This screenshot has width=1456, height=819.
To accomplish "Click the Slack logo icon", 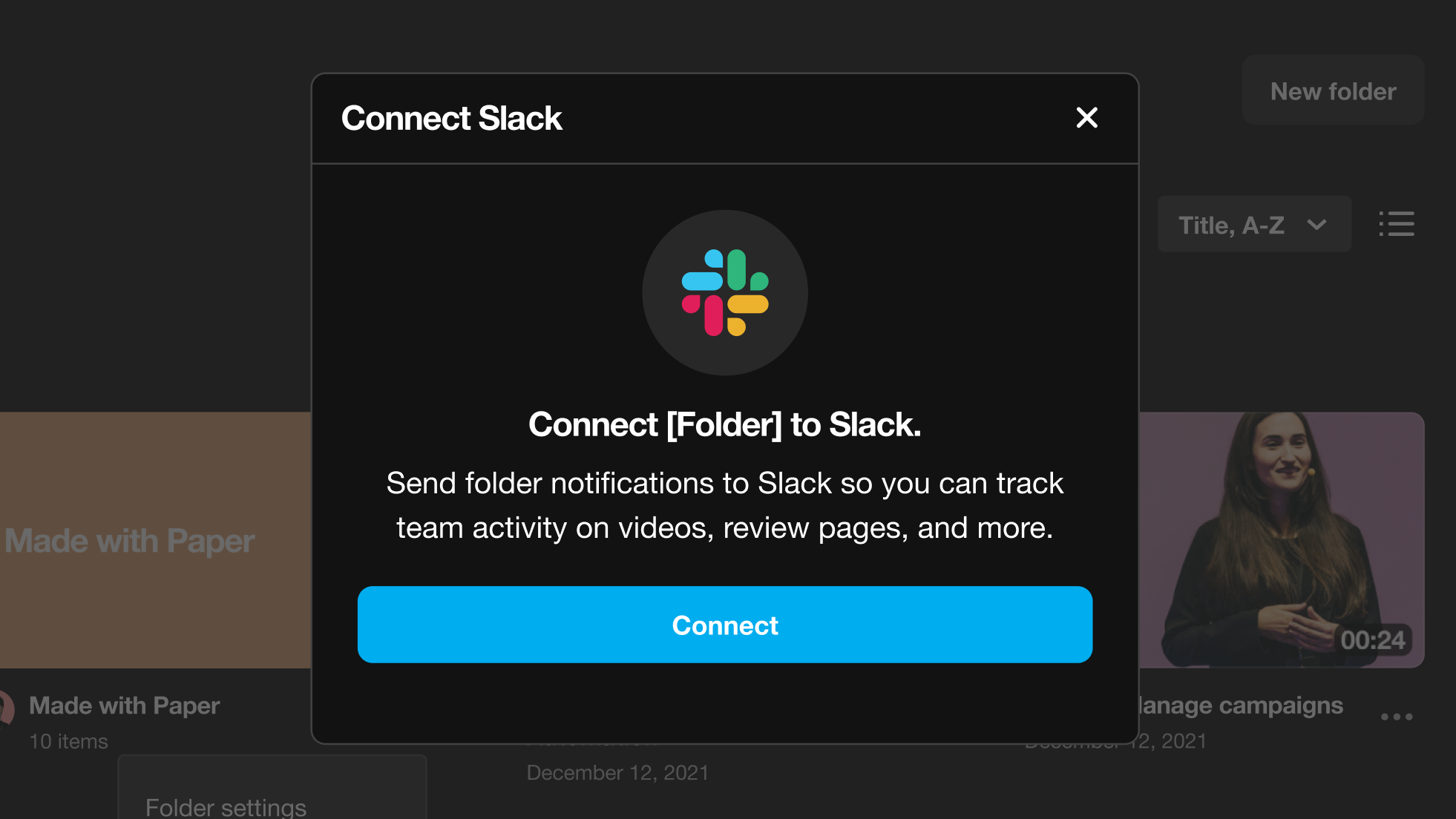I will point(725,293).
